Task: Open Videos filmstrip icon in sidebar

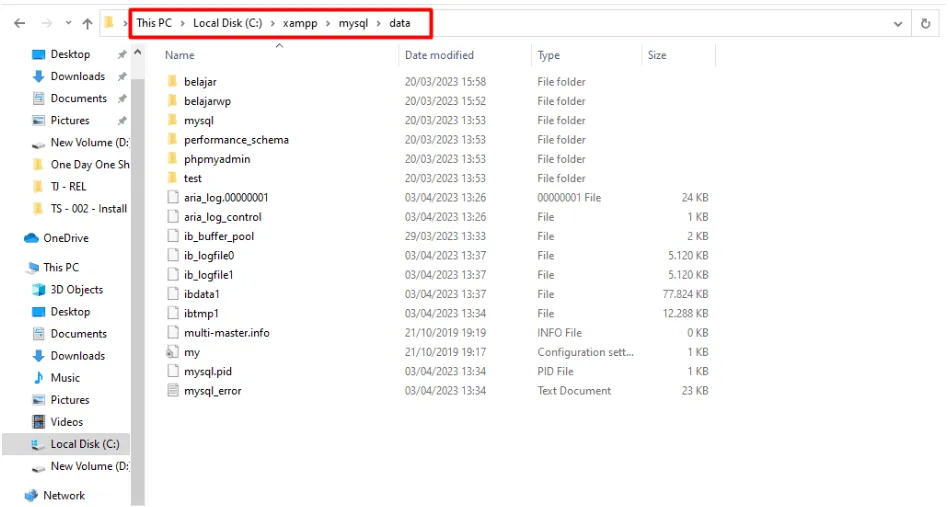Action: 39,422
